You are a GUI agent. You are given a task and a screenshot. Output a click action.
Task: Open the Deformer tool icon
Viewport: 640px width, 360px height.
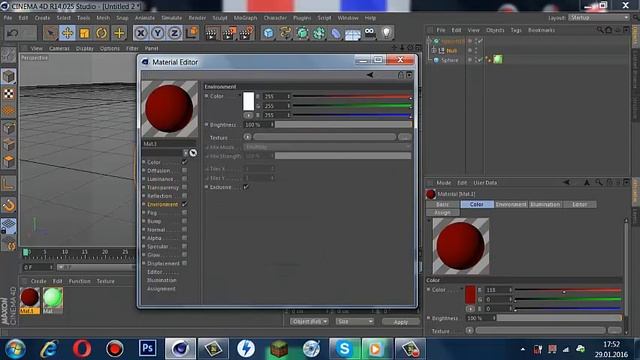(x=336, y=33)
